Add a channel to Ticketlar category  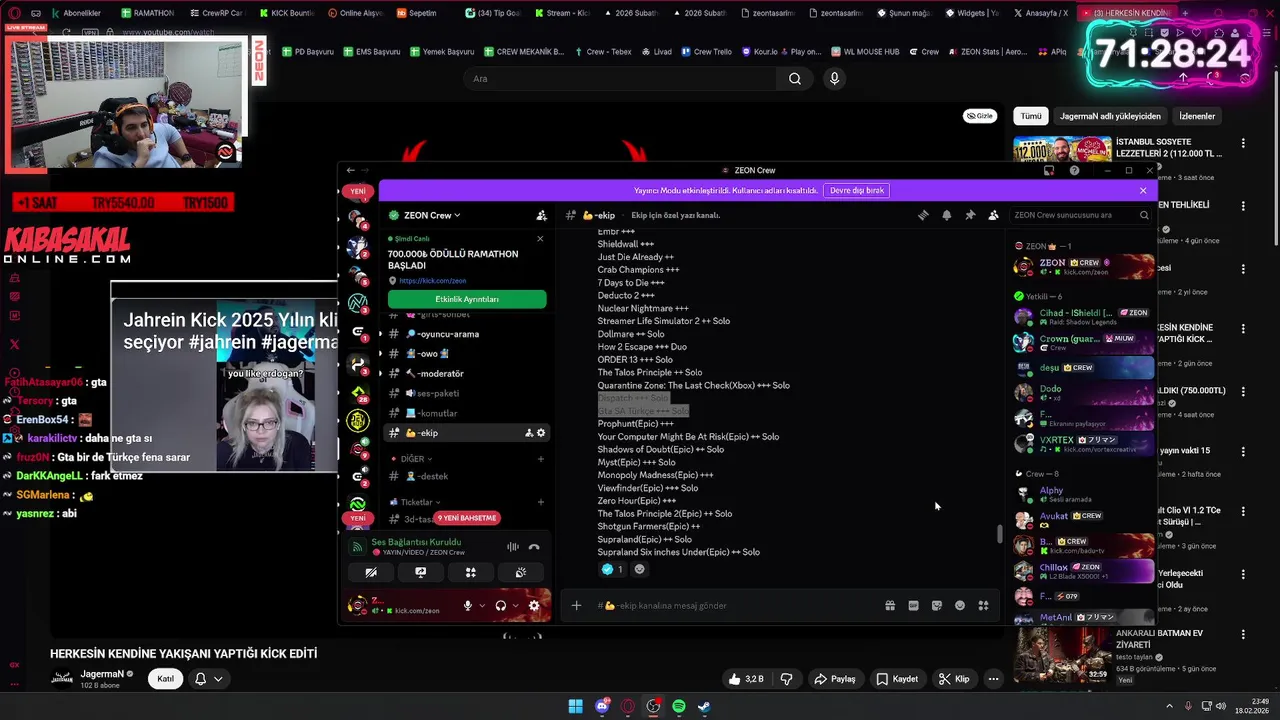(x=541, y=502)
